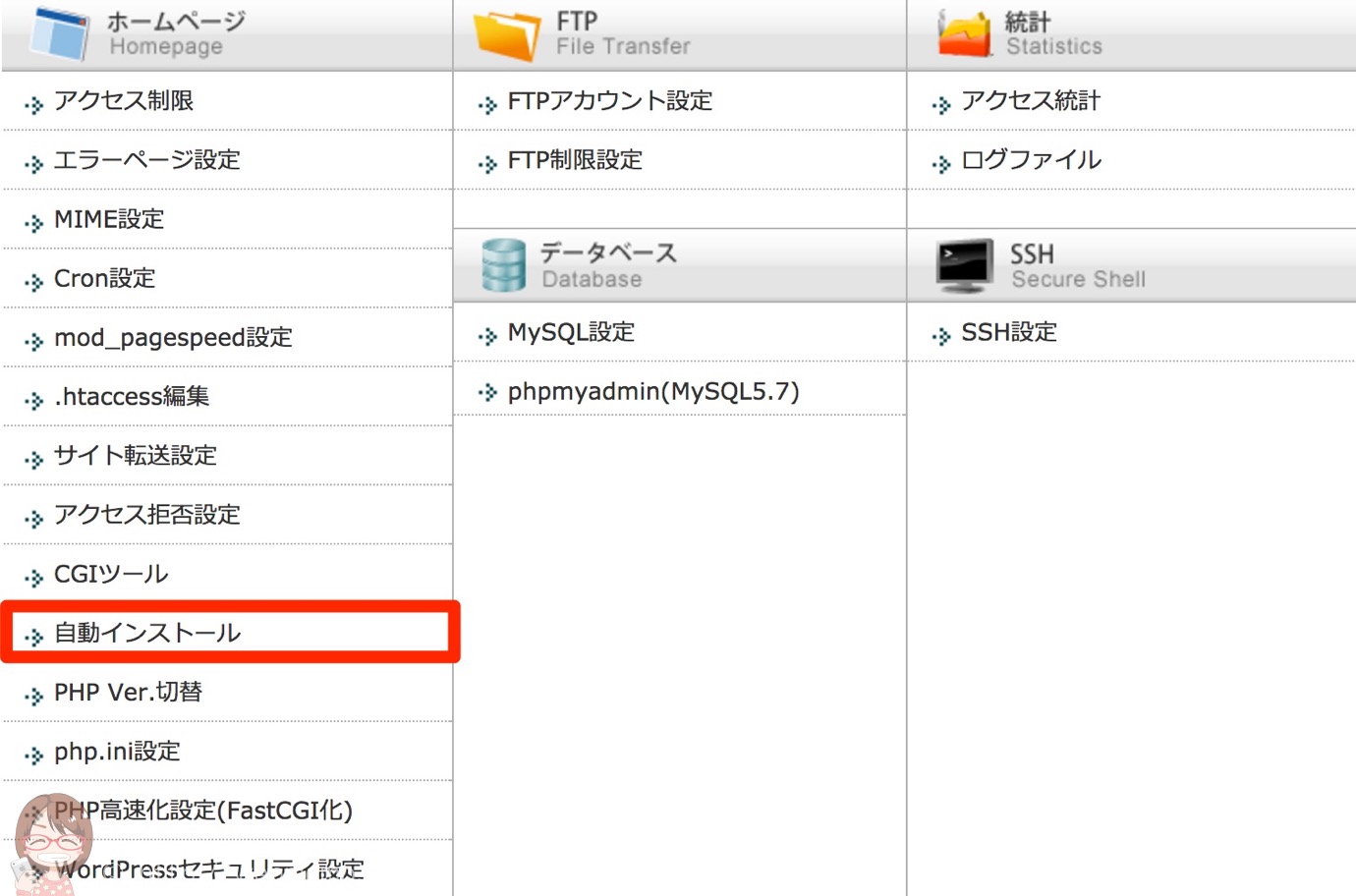Click the arrow icon beside SSH設定
Viewport: 1356px width, 896px height.
(x=941, y=336)
